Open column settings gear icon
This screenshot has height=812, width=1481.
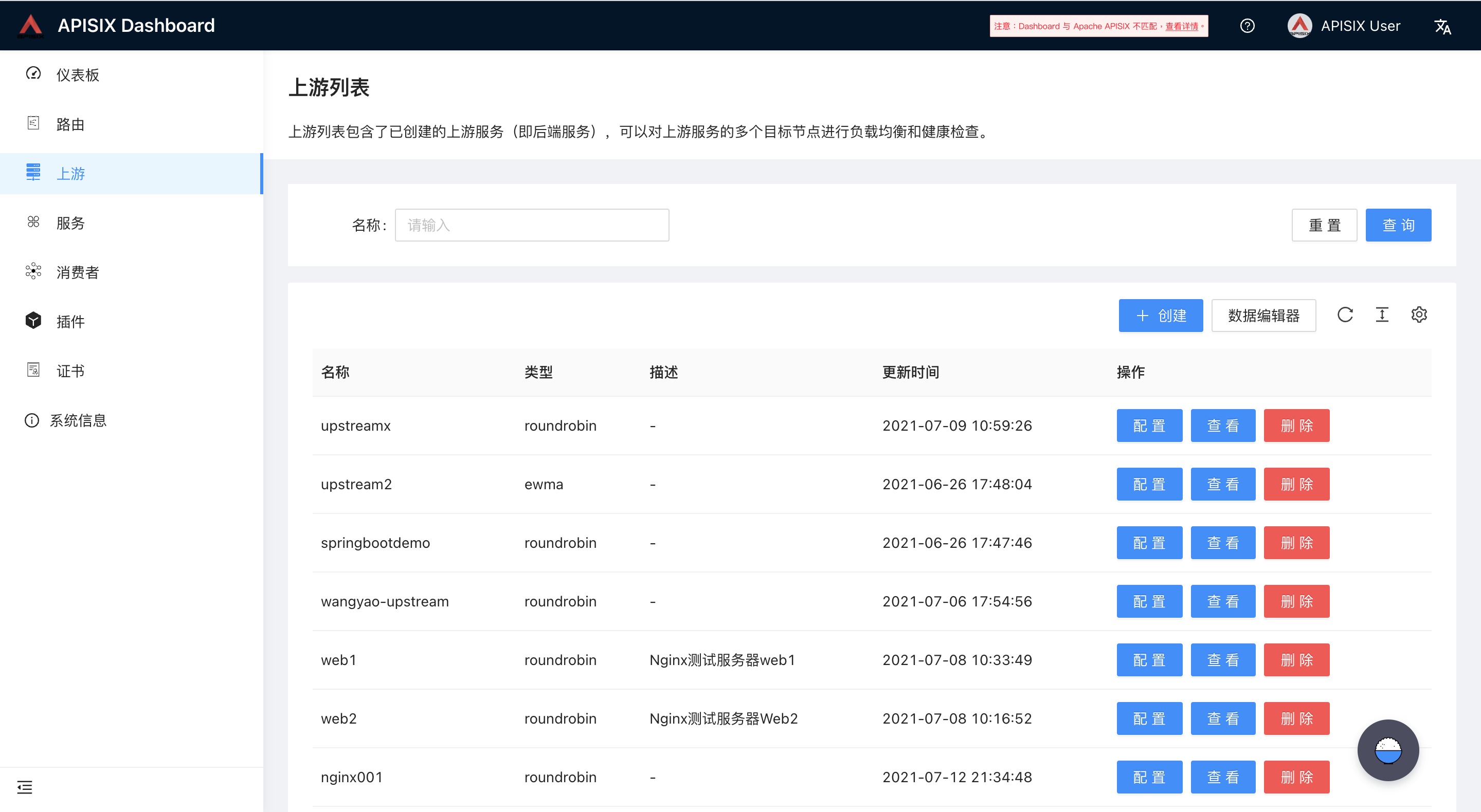click(x=1419, y=315)
